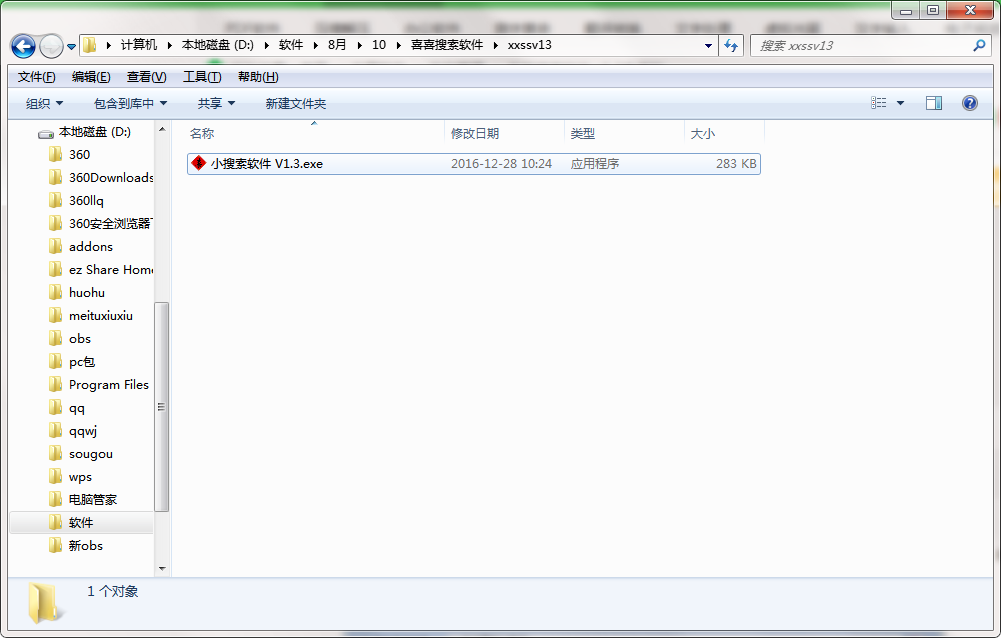Open the 包含到库中 dropdown

point(130,103)
